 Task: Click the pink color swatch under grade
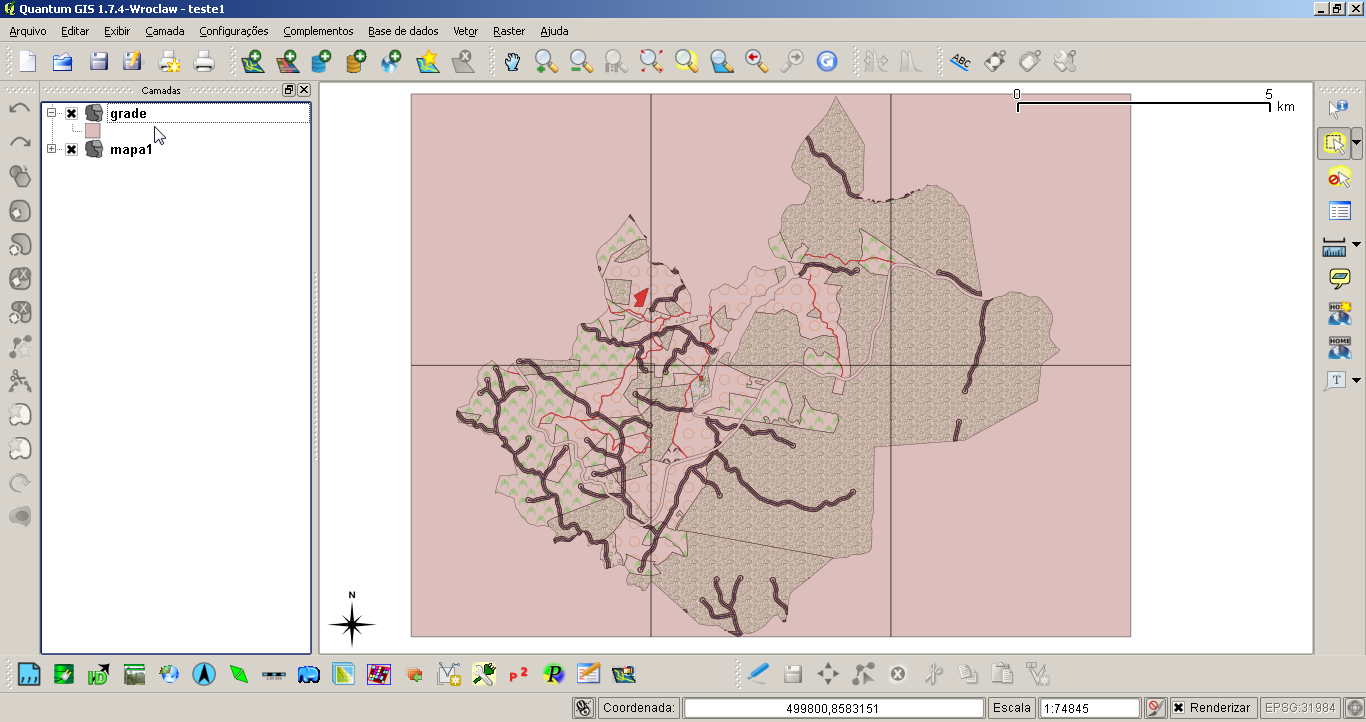pos(92,131)
